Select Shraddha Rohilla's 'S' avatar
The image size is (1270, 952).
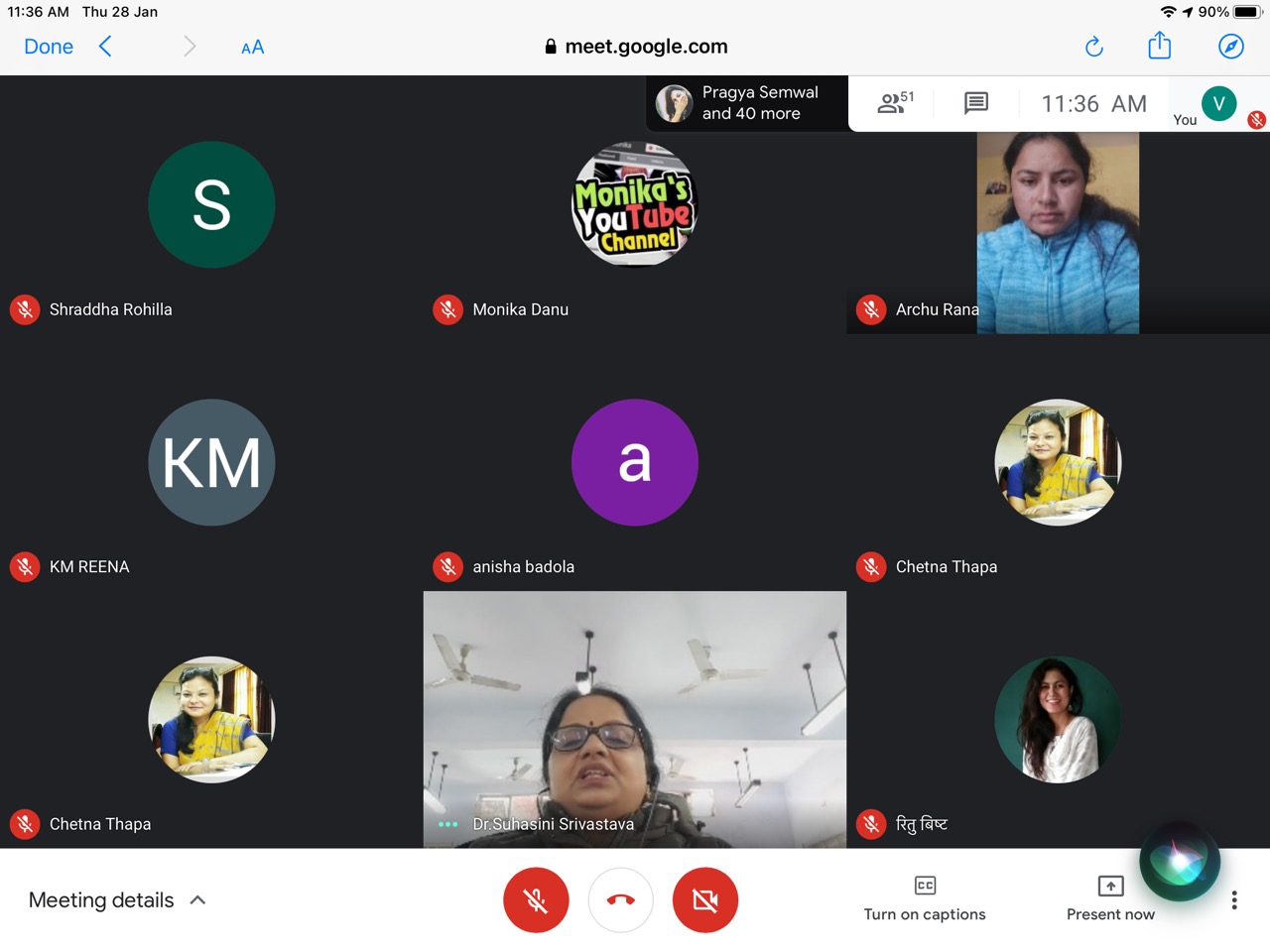coord(211,204)
